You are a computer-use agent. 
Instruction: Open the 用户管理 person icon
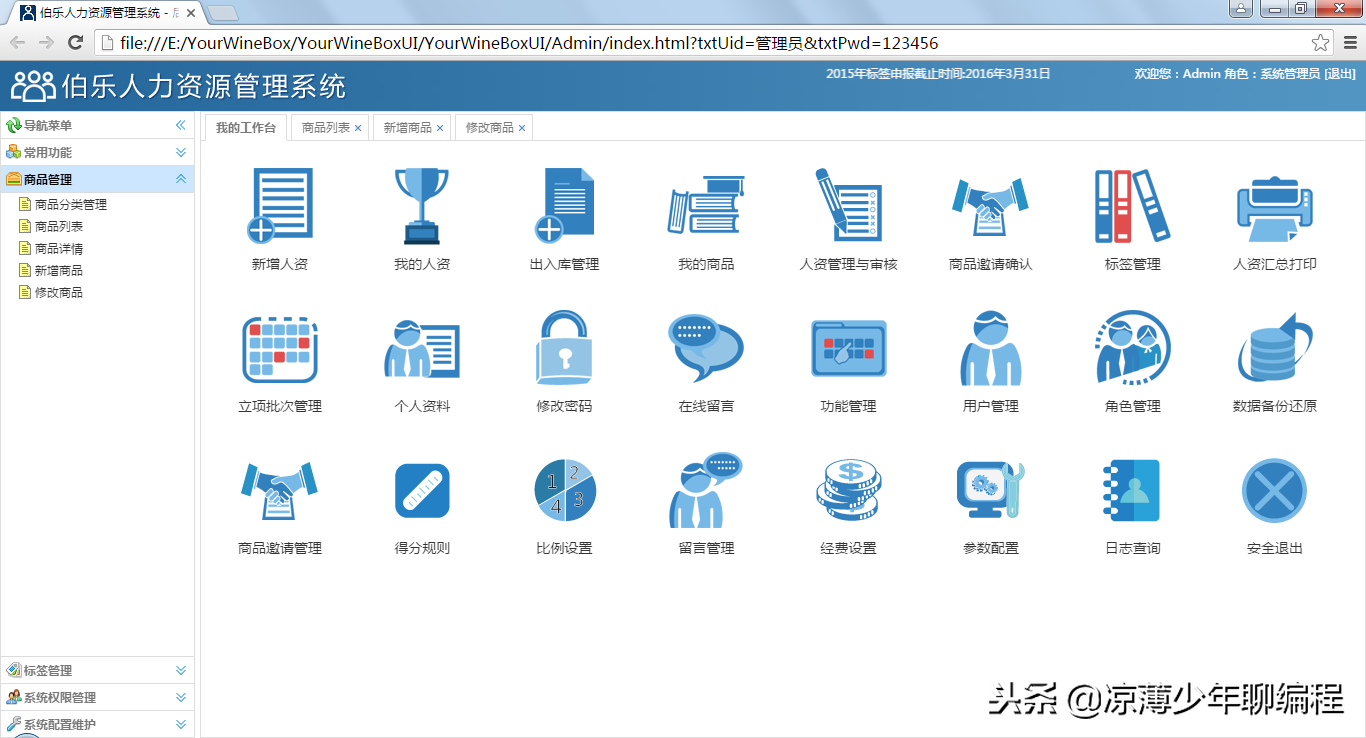990,348
